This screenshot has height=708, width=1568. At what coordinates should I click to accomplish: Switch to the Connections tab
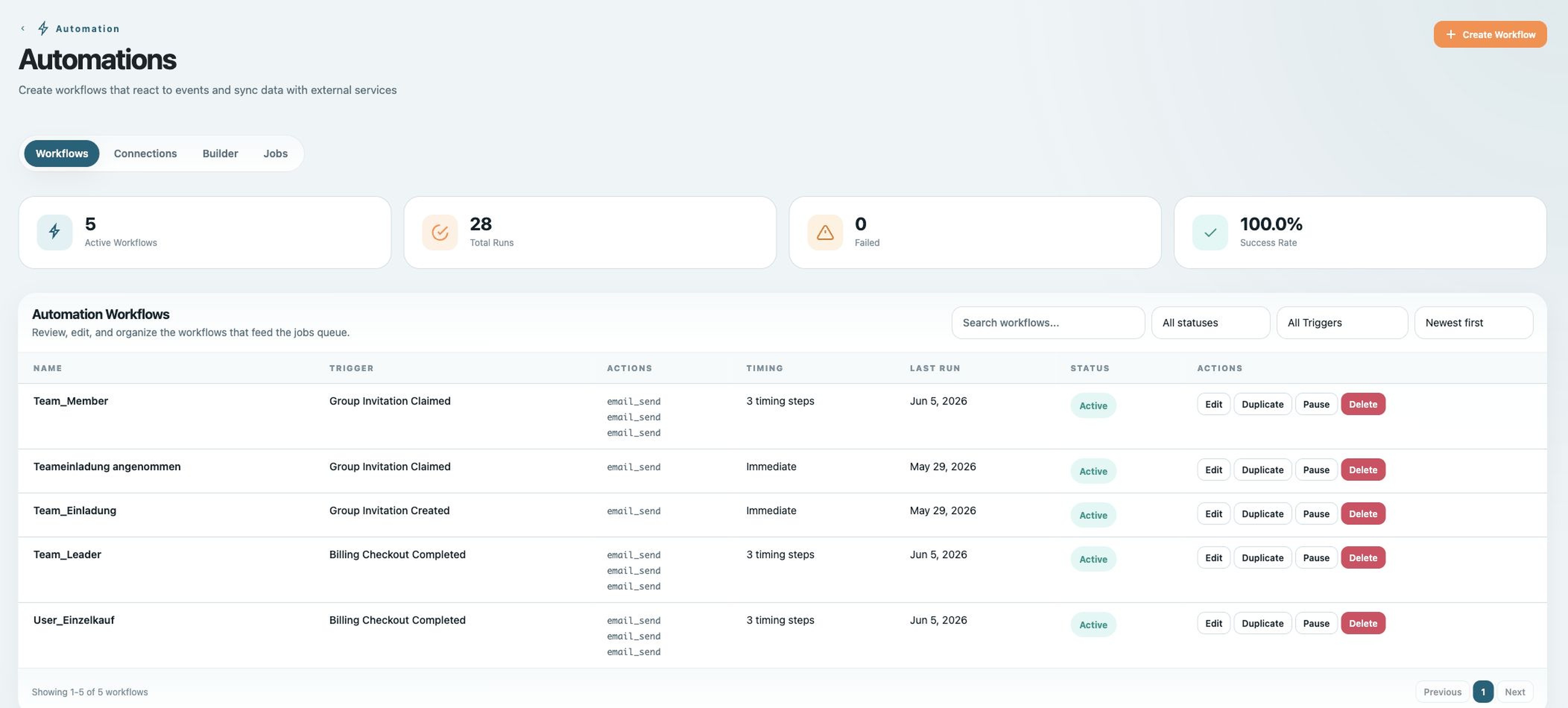pyautogui.click(x=145, y=154)
